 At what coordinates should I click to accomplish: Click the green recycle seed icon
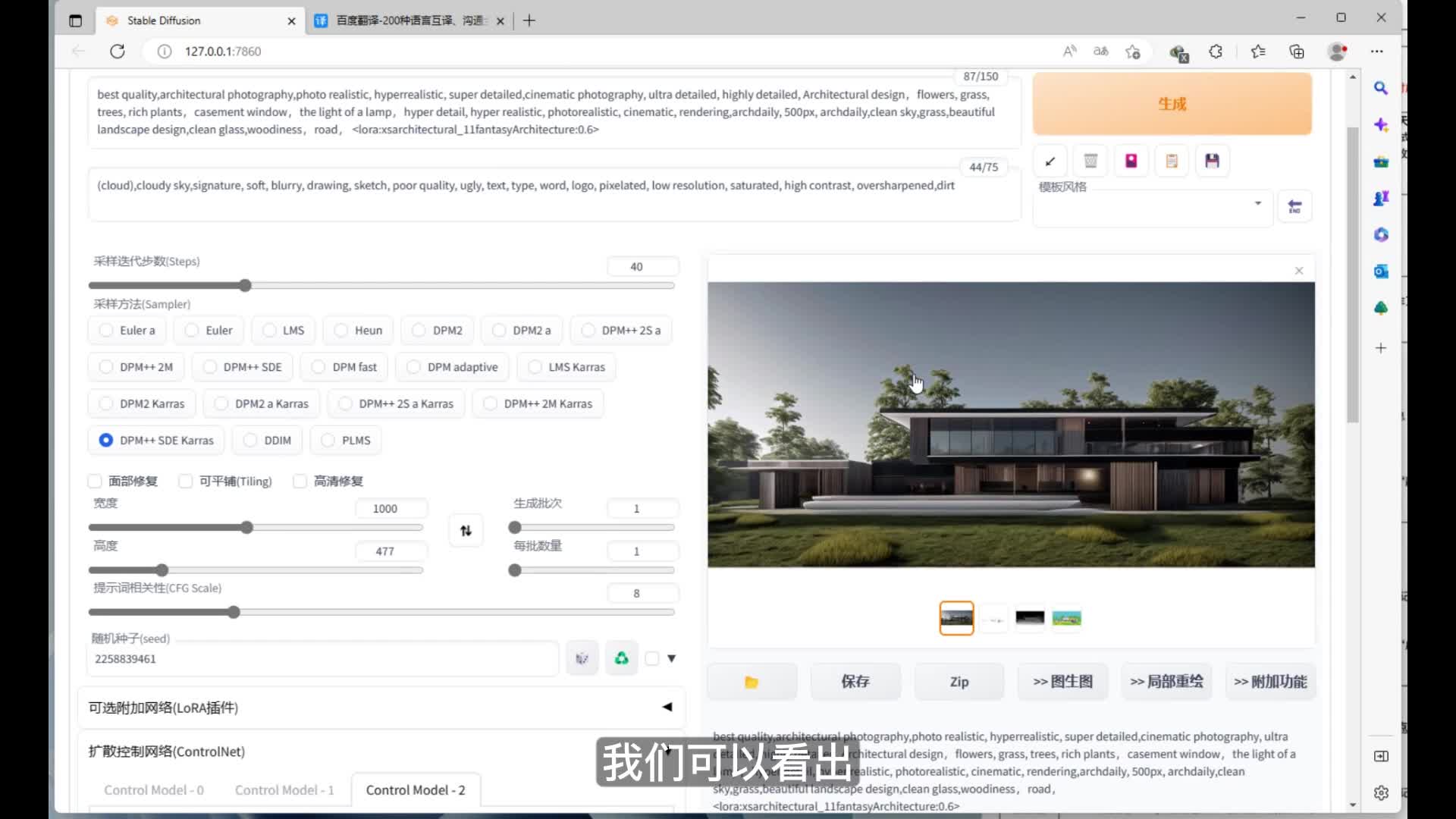[x=621, y=658]
